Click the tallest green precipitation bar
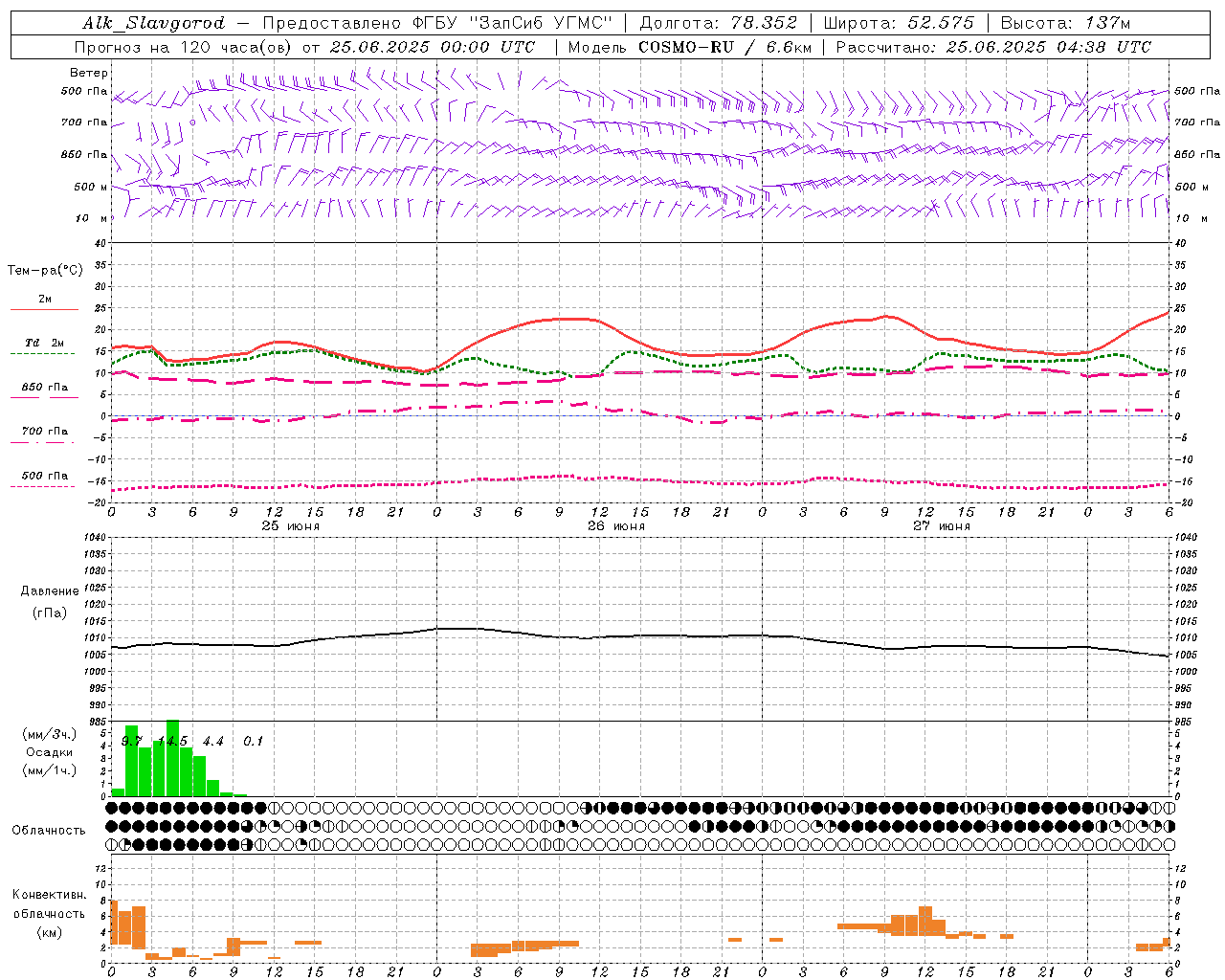 tap(172, 758)
